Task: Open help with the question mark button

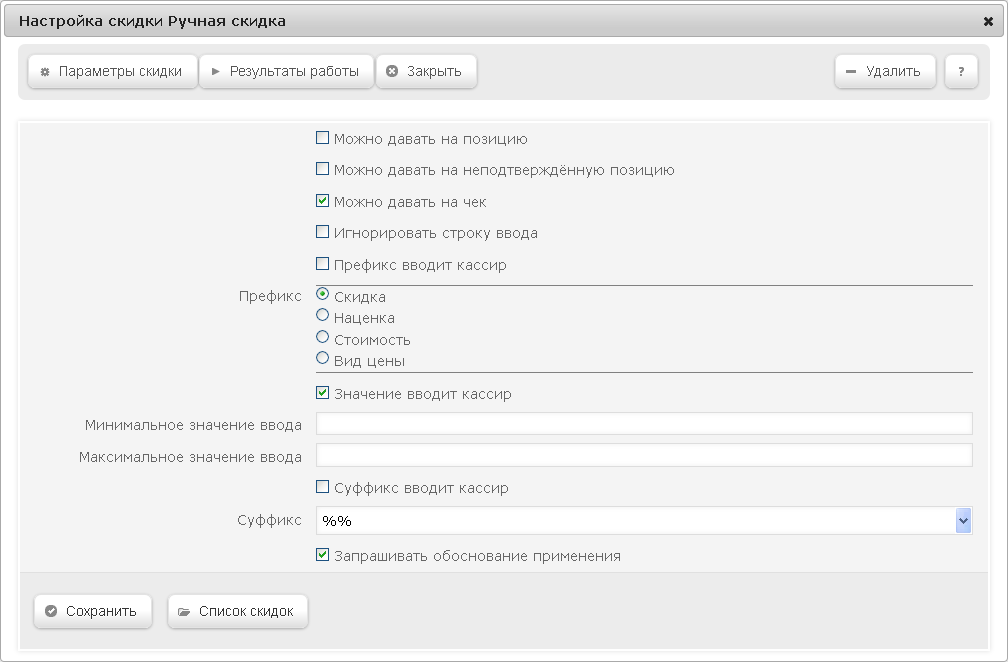Action: 961,71
